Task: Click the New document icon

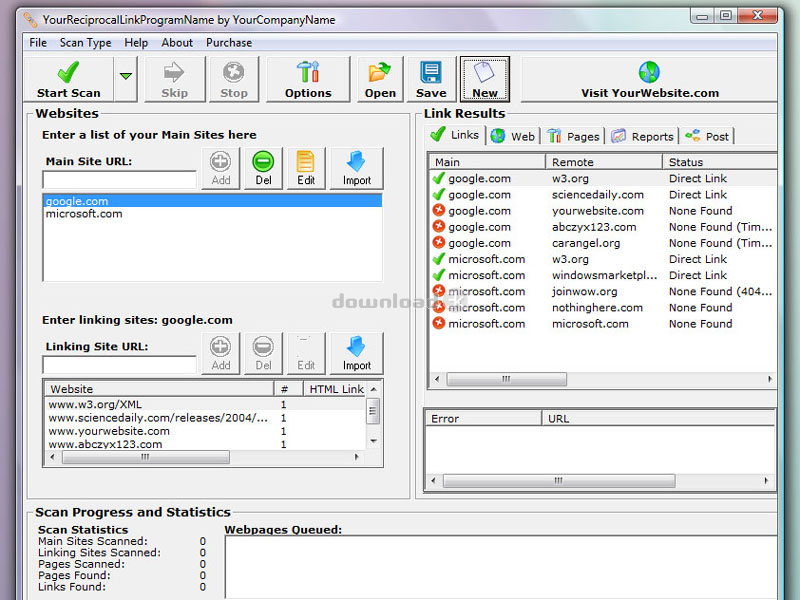Action: coord(484,79)
